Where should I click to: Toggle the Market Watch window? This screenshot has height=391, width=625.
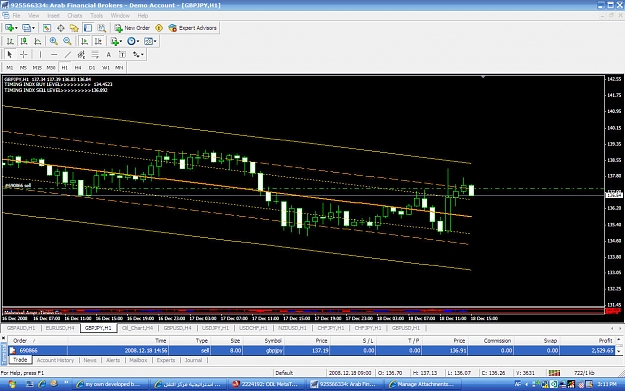(x=47, y=28)
